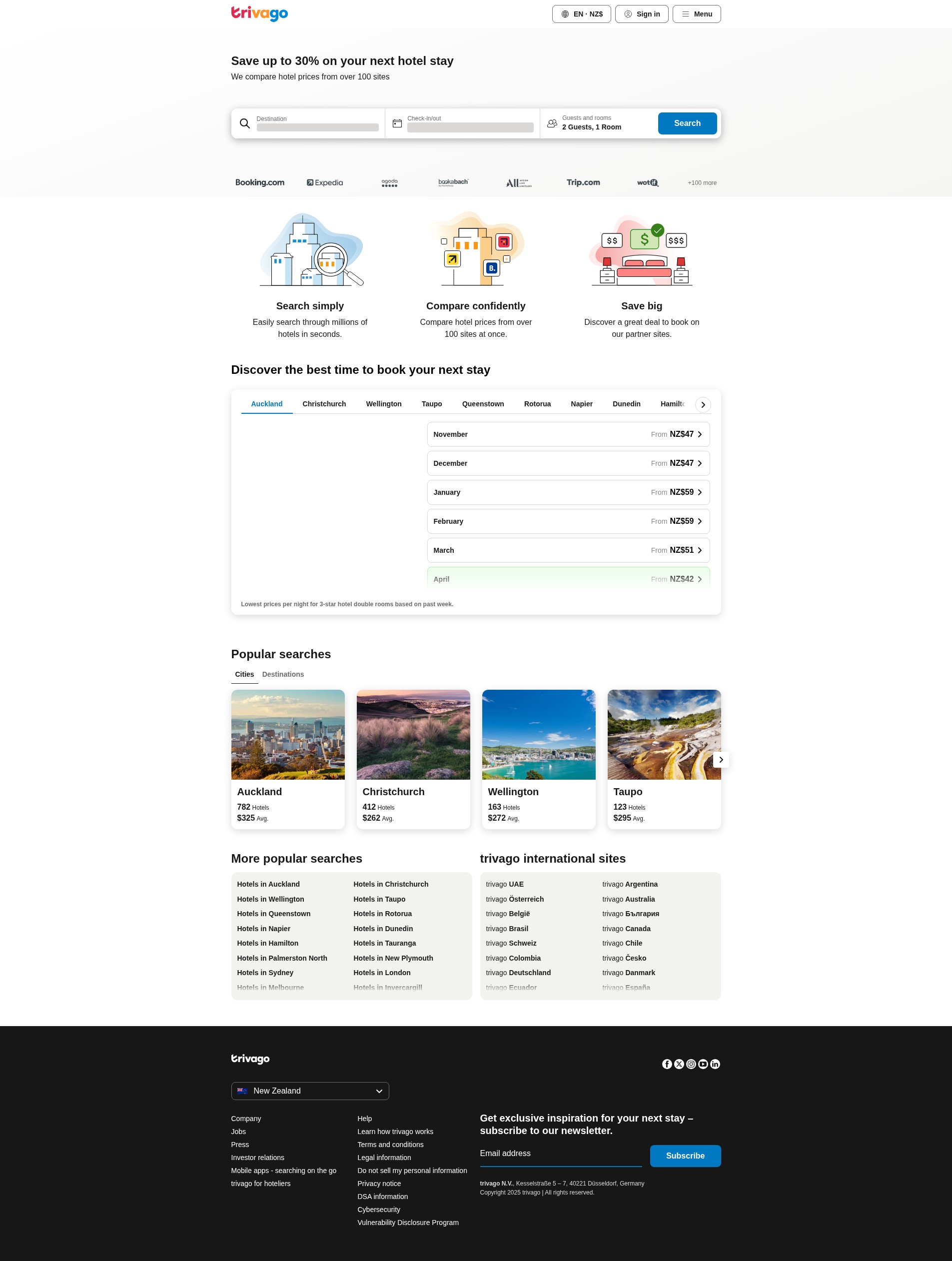Expand the November price row

point(568,434)
